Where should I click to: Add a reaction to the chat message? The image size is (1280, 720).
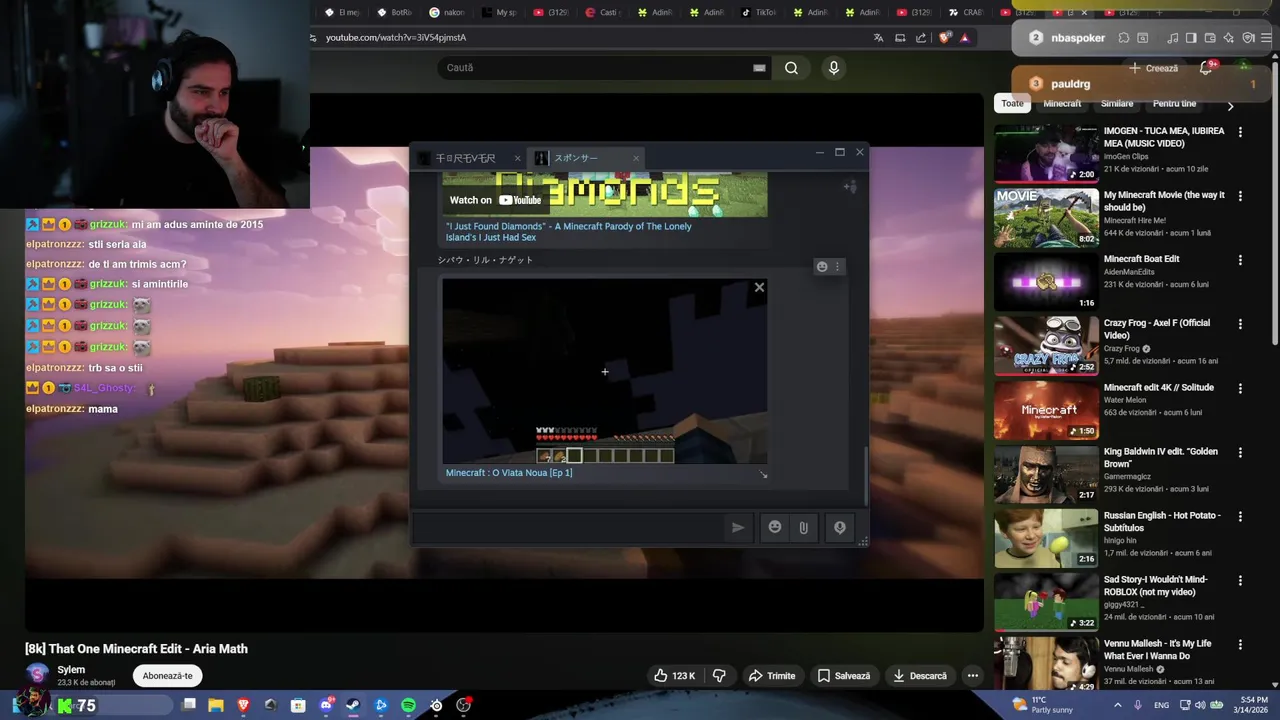(x=822, y=266)
